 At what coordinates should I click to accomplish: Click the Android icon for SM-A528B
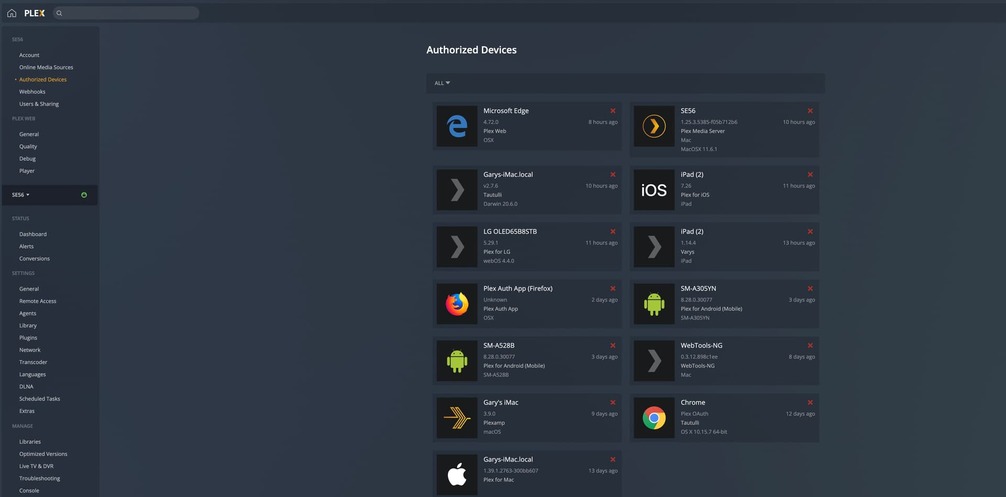(457, 361)
